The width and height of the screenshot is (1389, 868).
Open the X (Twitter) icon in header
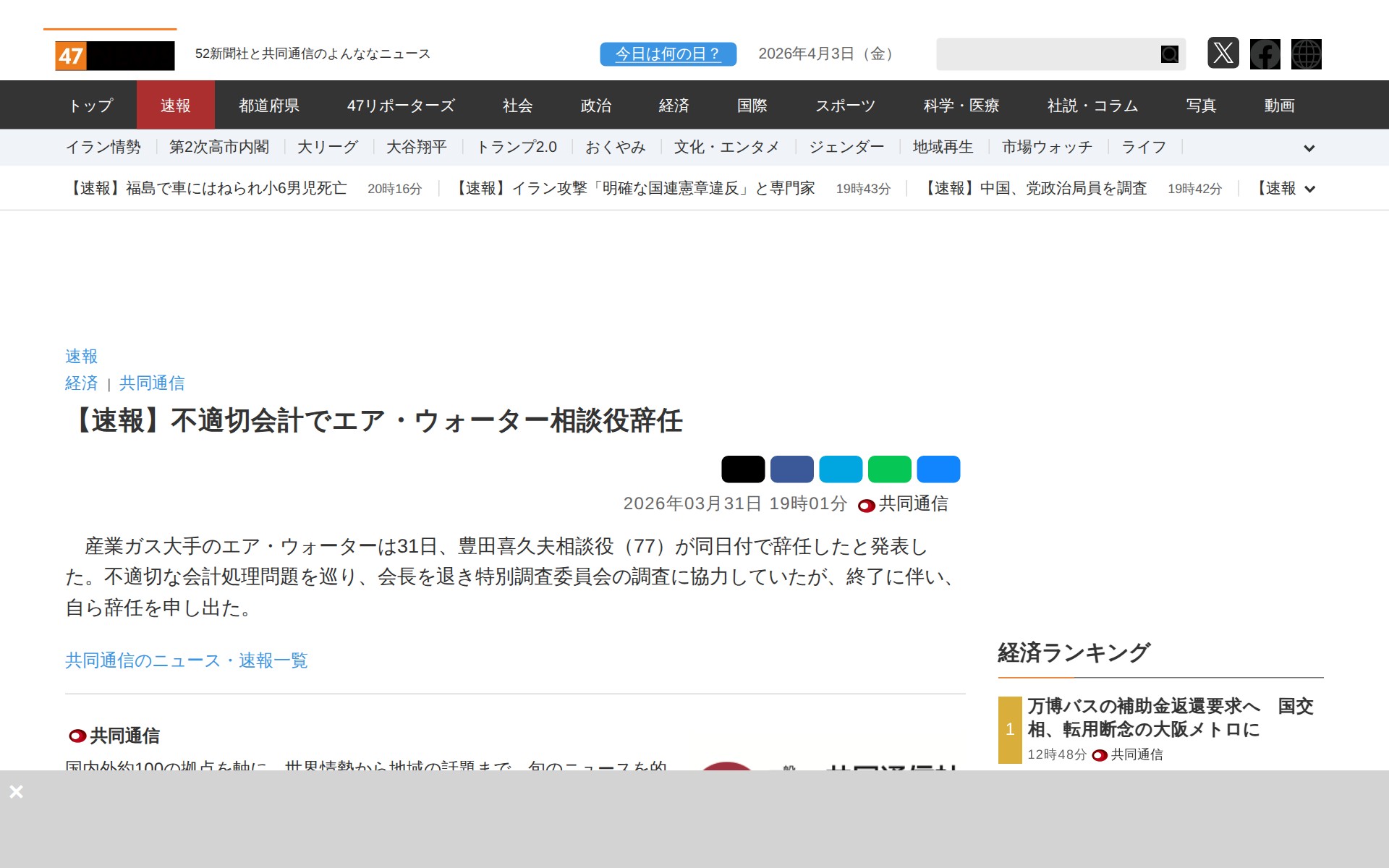point(1223,54)
